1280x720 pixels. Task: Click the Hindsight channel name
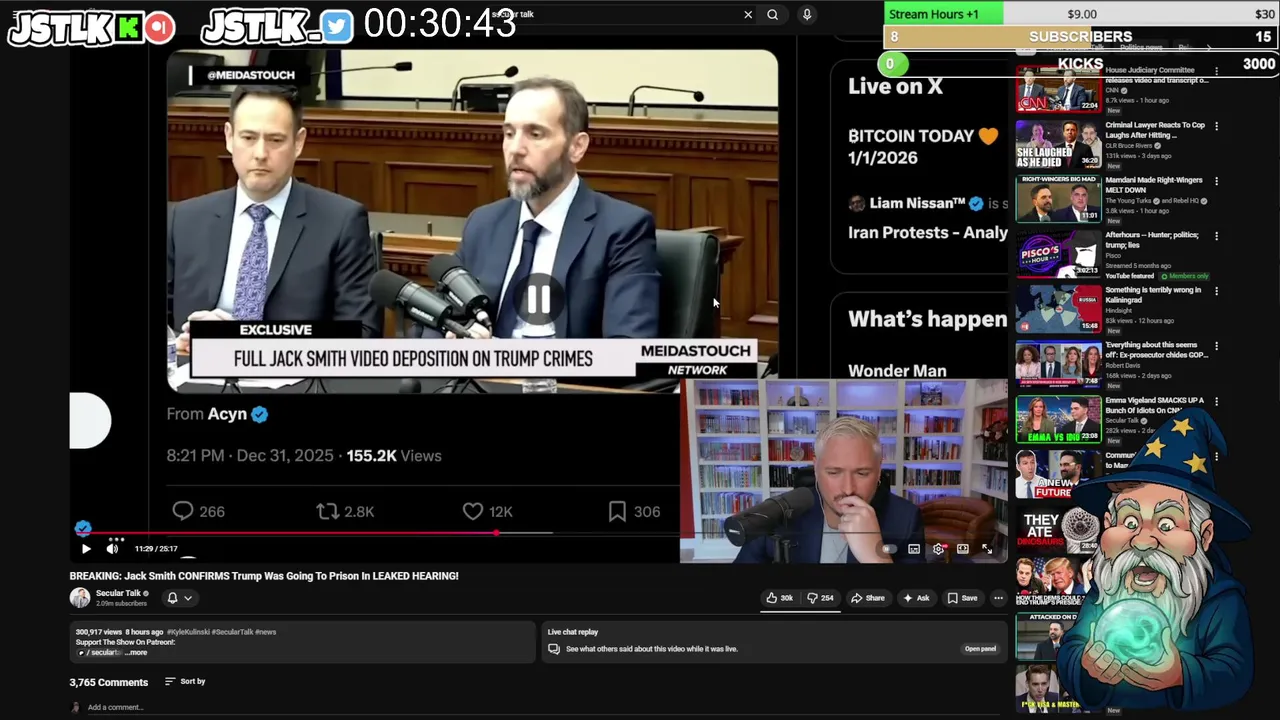(x=1118, y=311)
